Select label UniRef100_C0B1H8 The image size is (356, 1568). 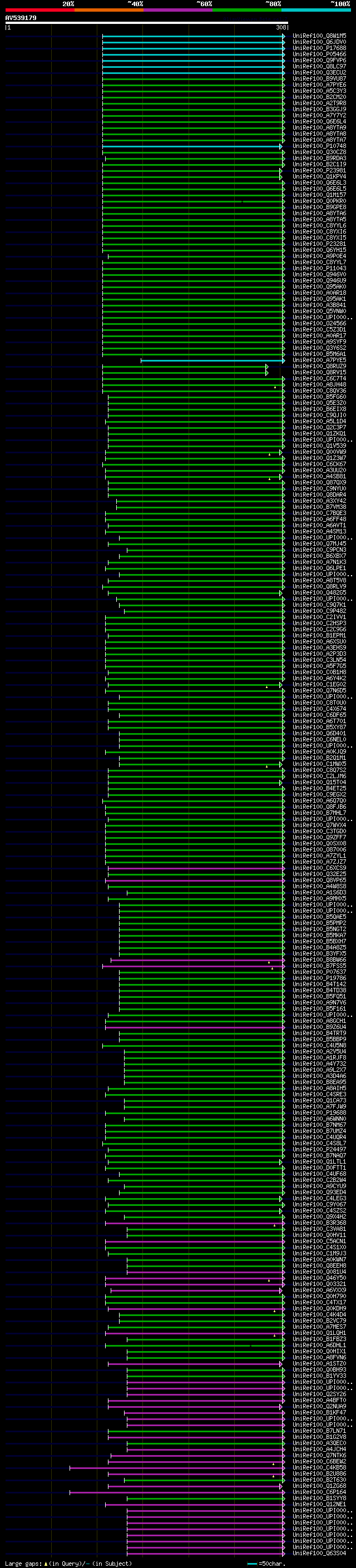(x=319, y=672)
